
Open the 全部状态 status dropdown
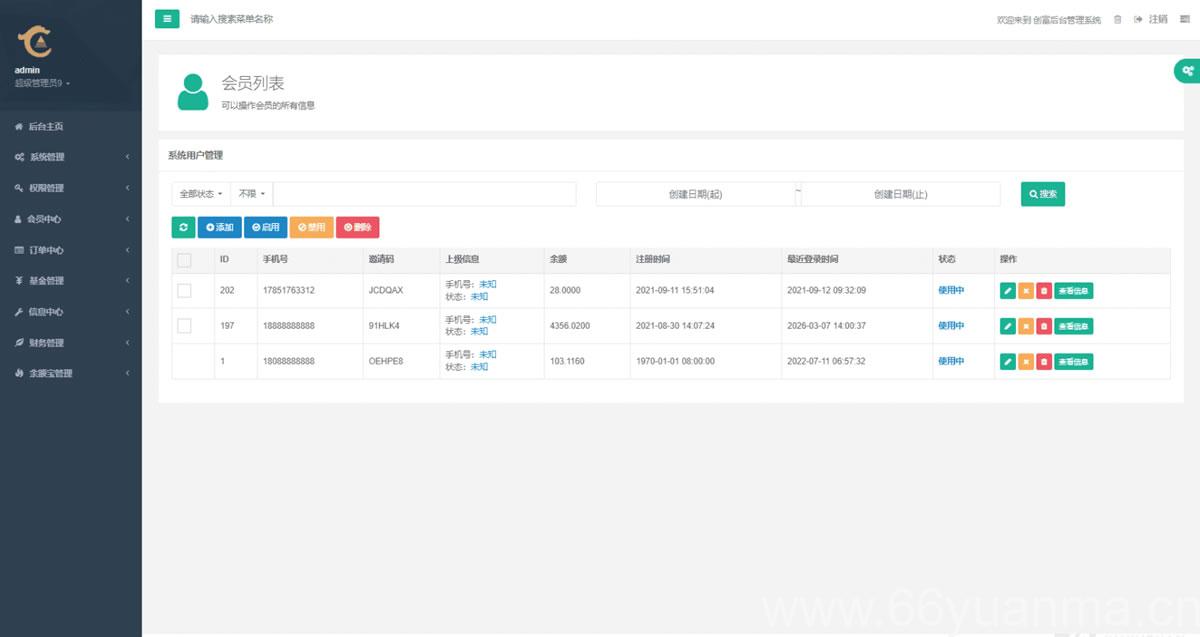point(201,194)
